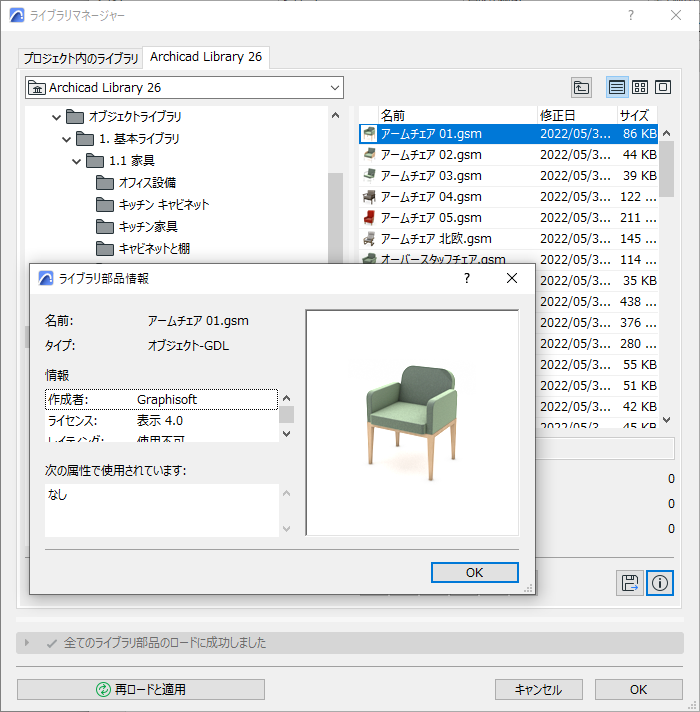Screen dimensions: 700x712
Task: Click the なし usage list box
Action: [162, 510]
